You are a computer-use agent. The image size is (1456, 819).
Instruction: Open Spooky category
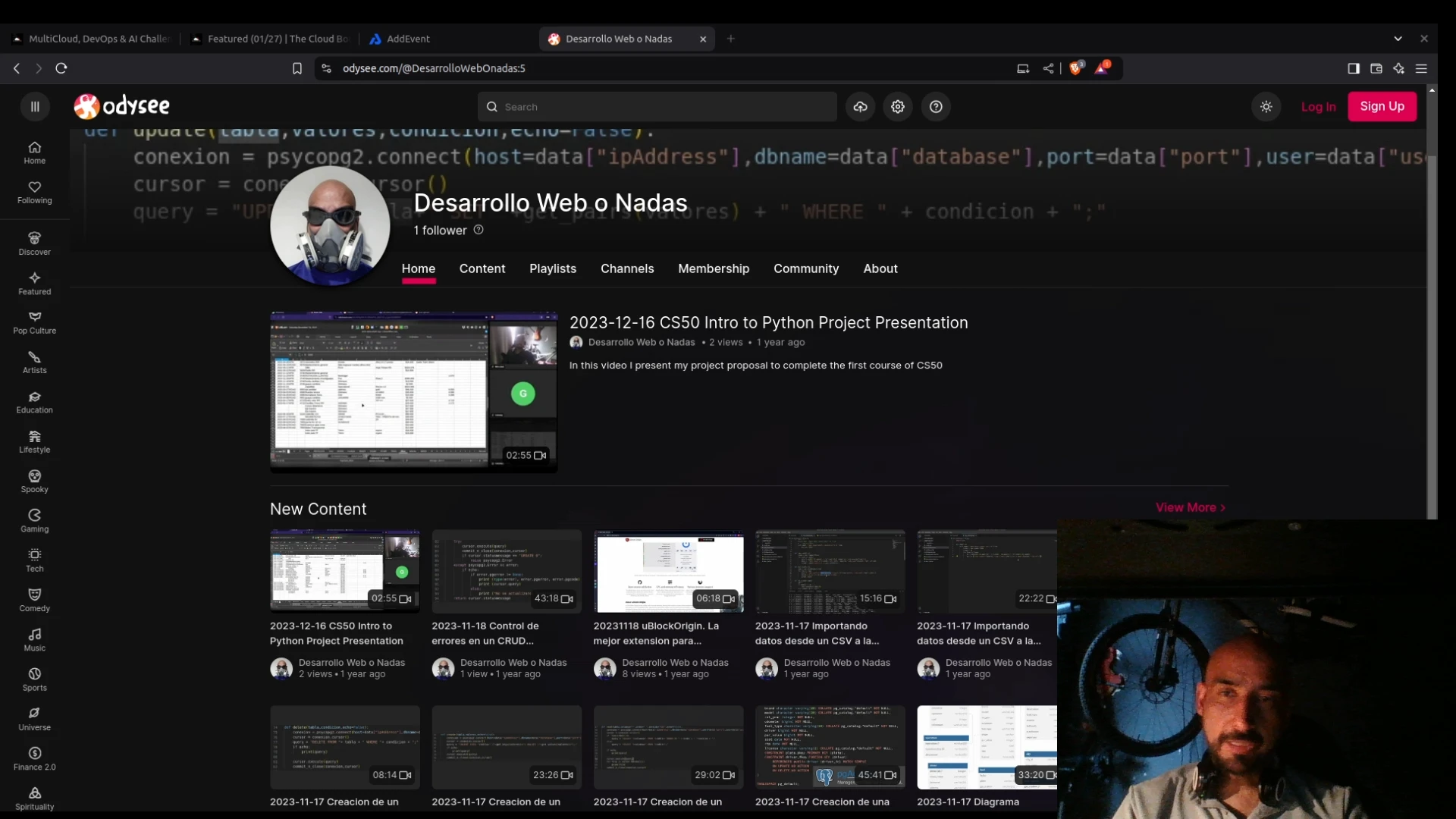(x=35, y=482)
